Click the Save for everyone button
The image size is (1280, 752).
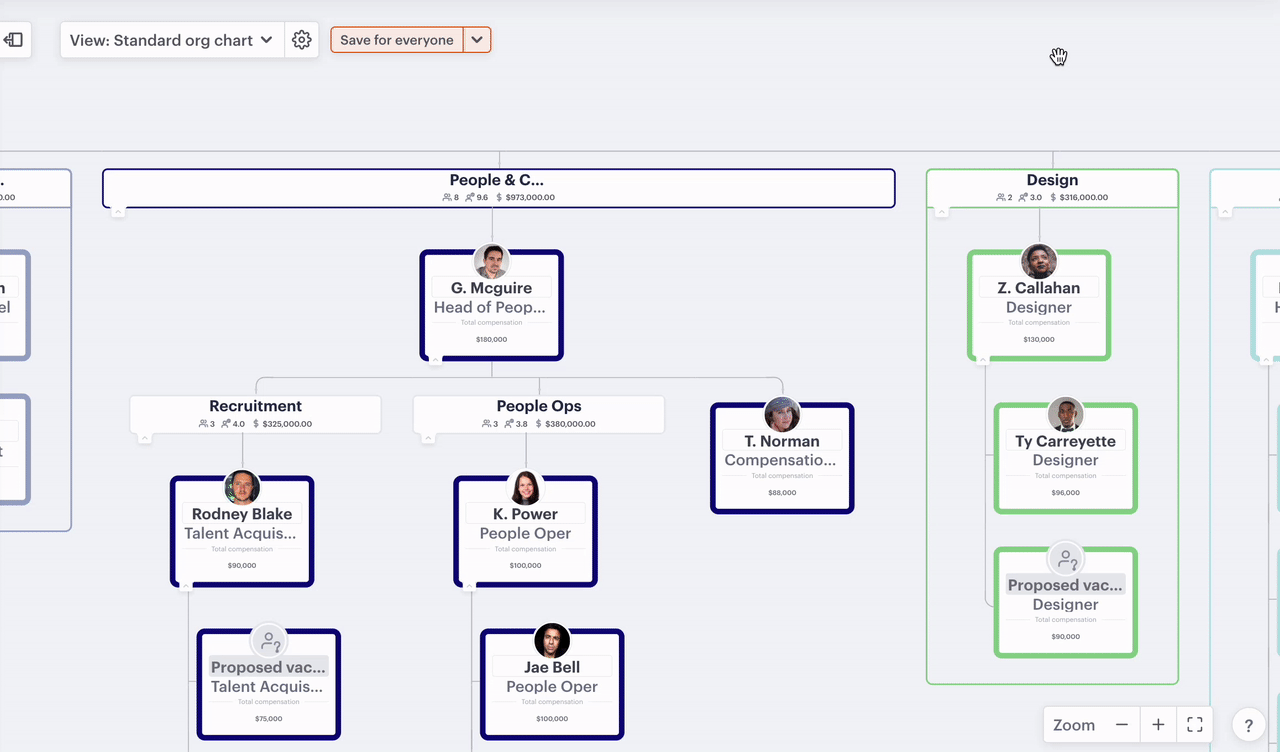(x=397, y=40)
